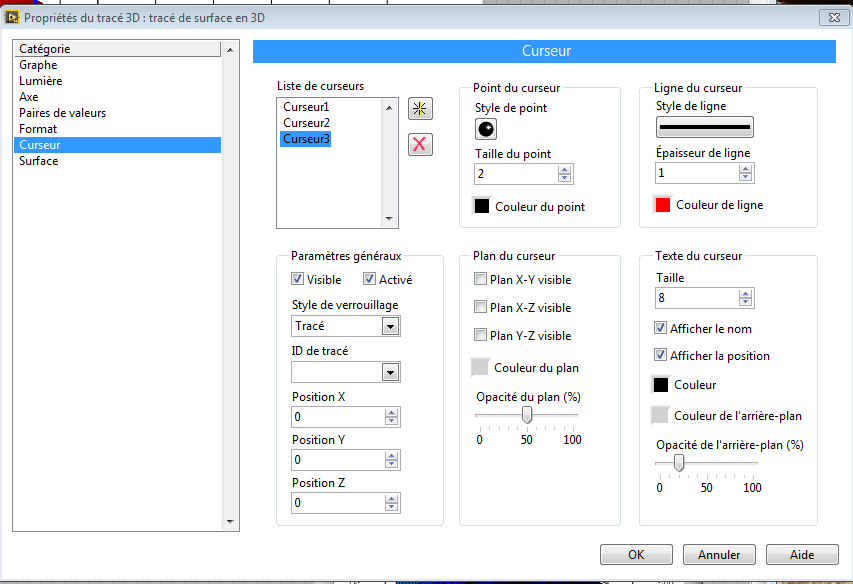Decrease the Position Z value
This screenshot has width=853, height=584.
[392, 507]
